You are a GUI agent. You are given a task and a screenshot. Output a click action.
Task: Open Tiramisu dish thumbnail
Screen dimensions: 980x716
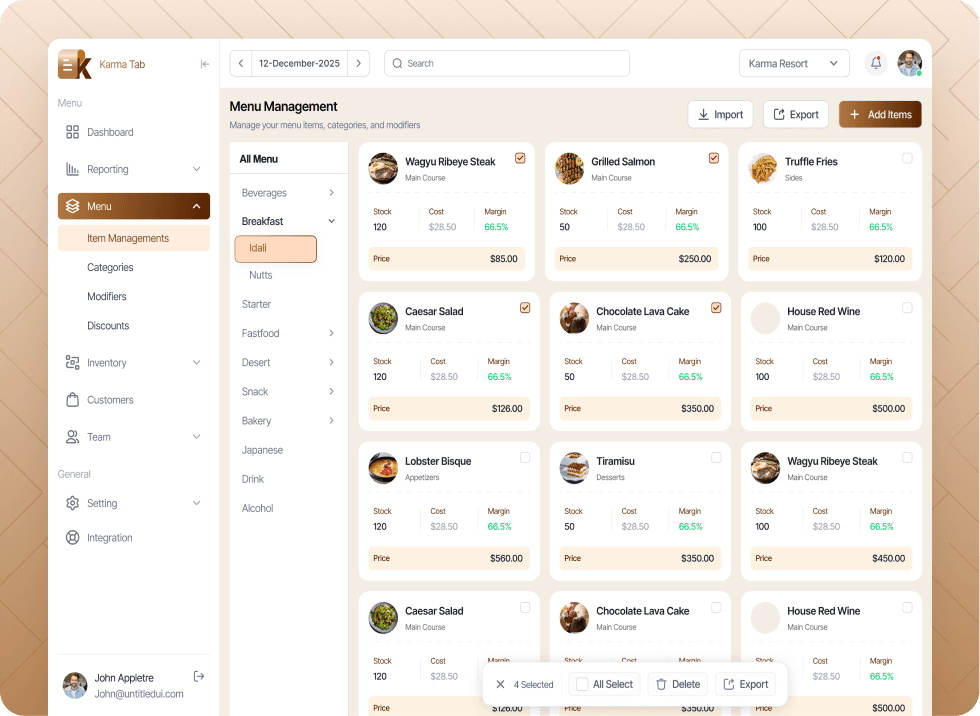tap(574, 468)
